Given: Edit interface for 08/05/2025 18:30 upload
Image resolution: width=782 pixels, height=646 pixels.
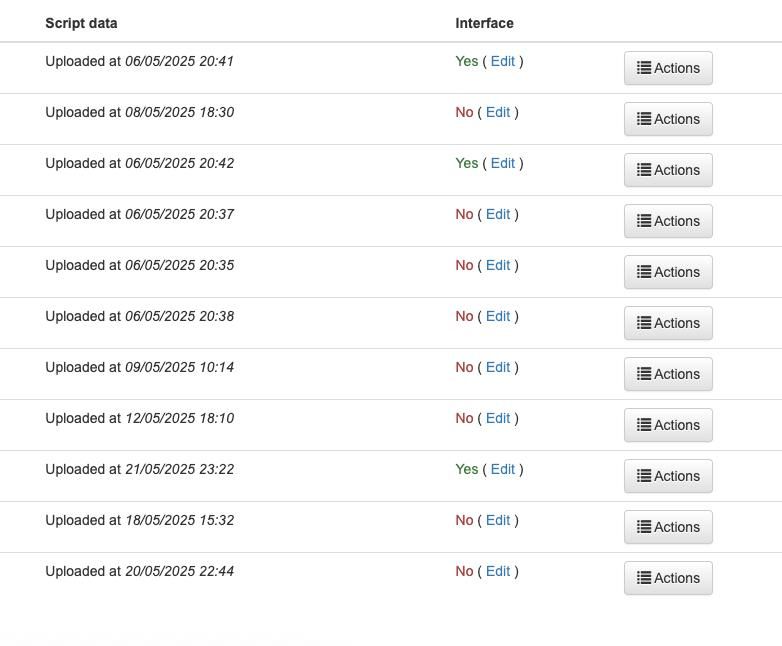Looking at the screenshot, I should coord(498,112).
